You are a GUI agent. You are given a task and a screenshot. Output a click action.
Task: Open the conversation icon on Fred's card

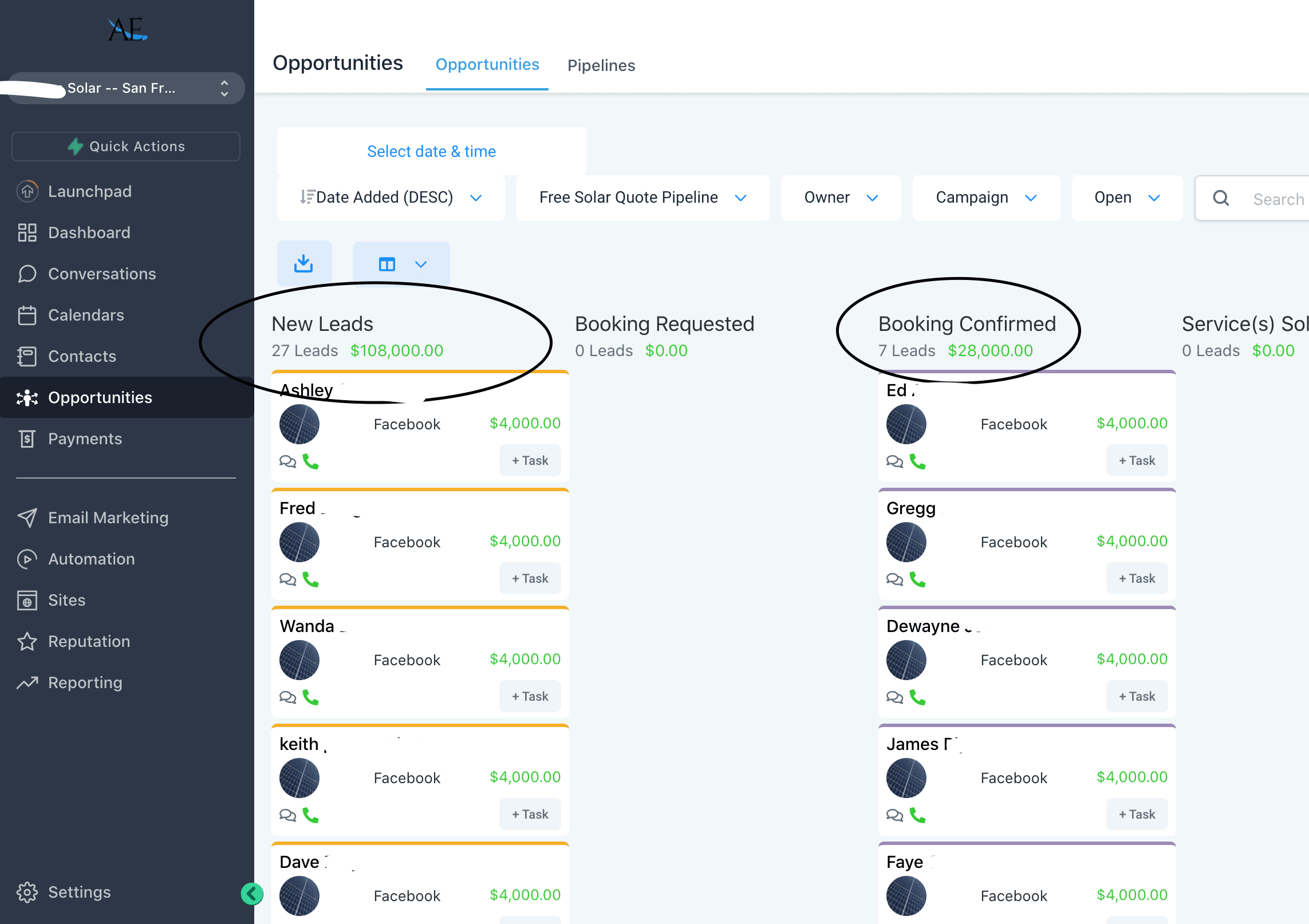point(287,579)
